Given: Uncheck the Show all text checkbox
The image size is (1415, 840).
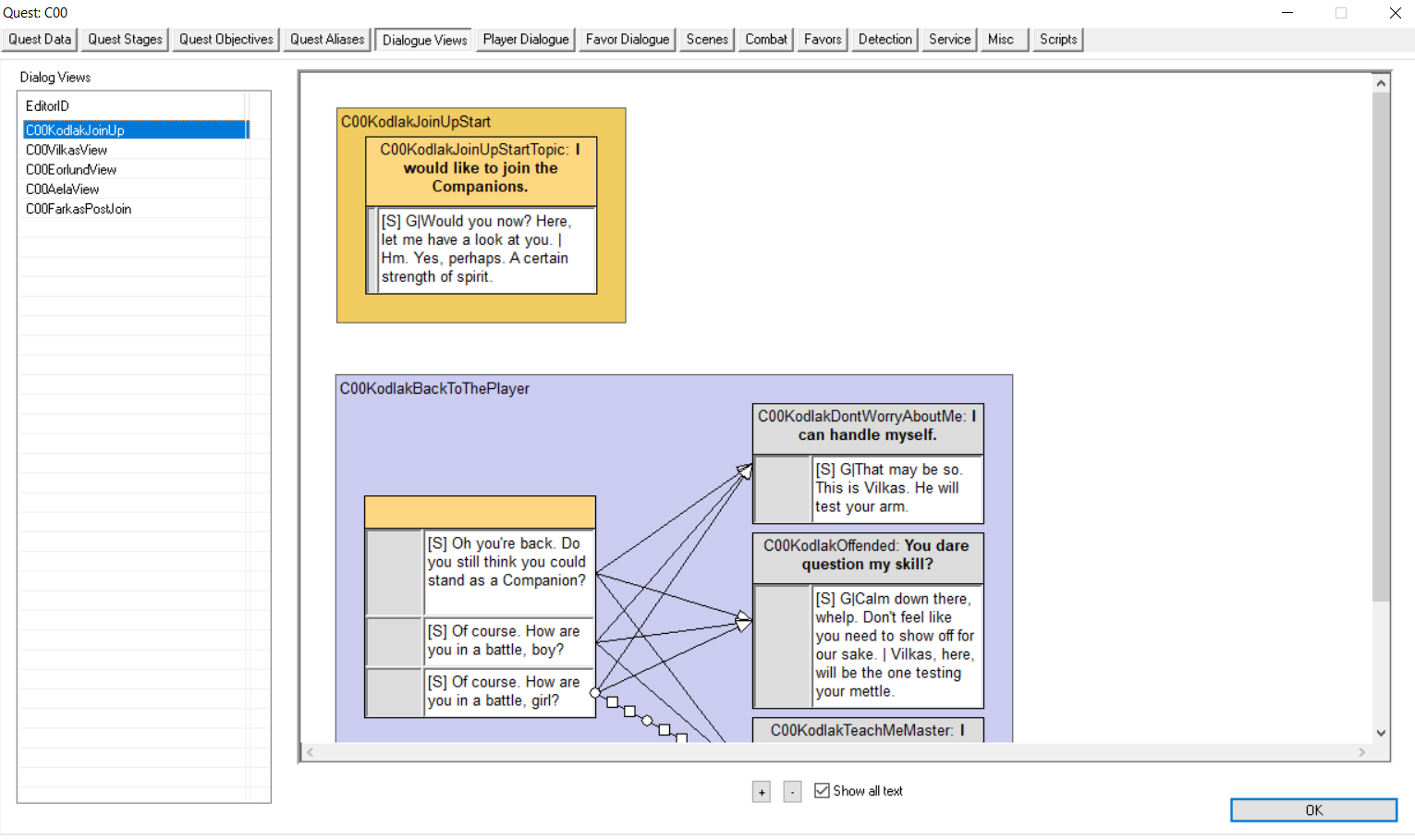Looking at the screenshot, I should click(x=822, y=791).
